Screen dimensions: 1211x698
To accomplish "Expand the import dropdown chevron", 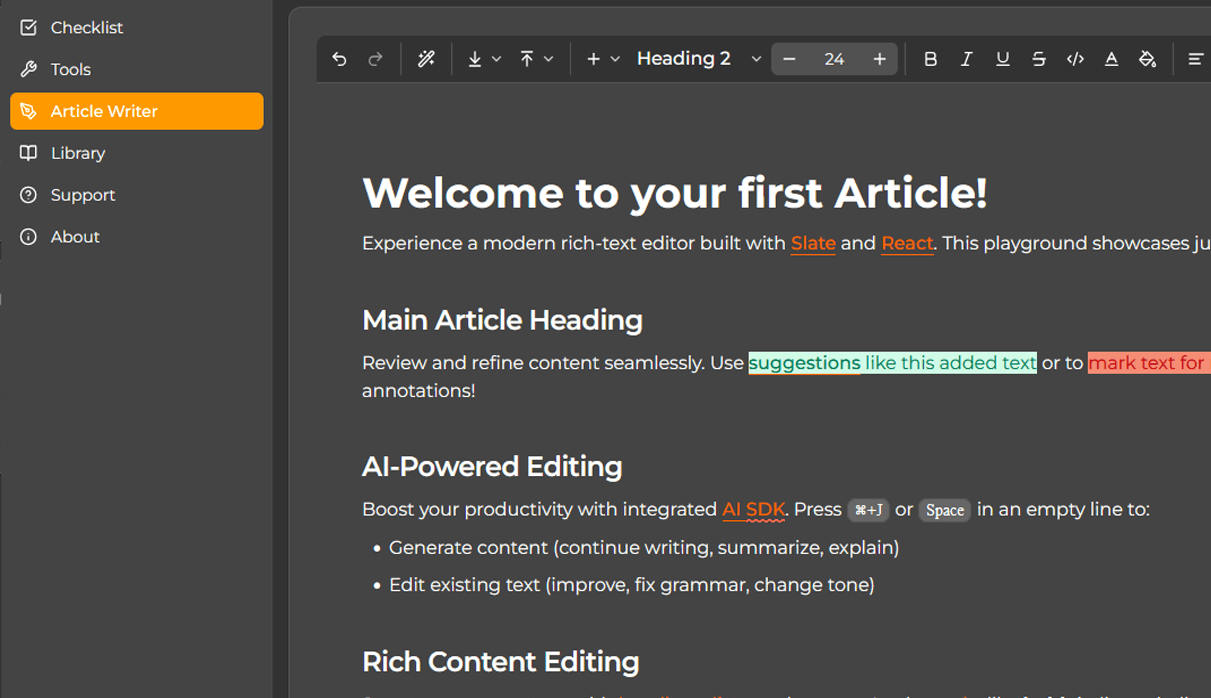I will point(548,59).
